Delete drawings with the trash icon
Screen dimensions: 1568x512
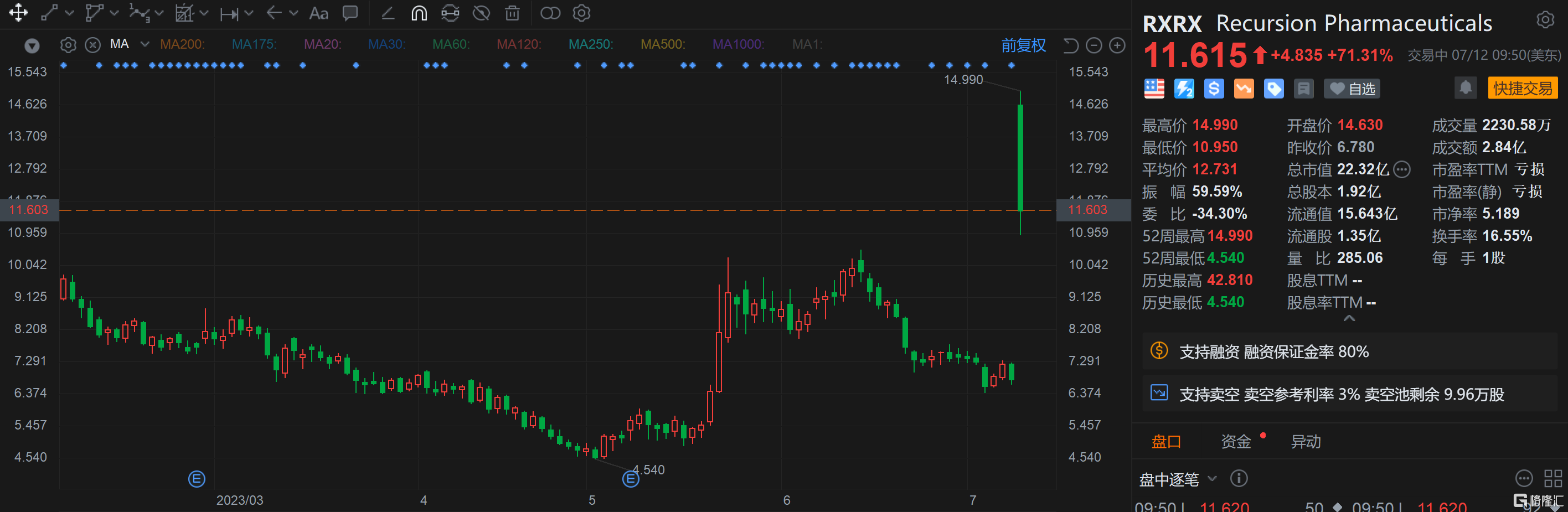point(513,13)
